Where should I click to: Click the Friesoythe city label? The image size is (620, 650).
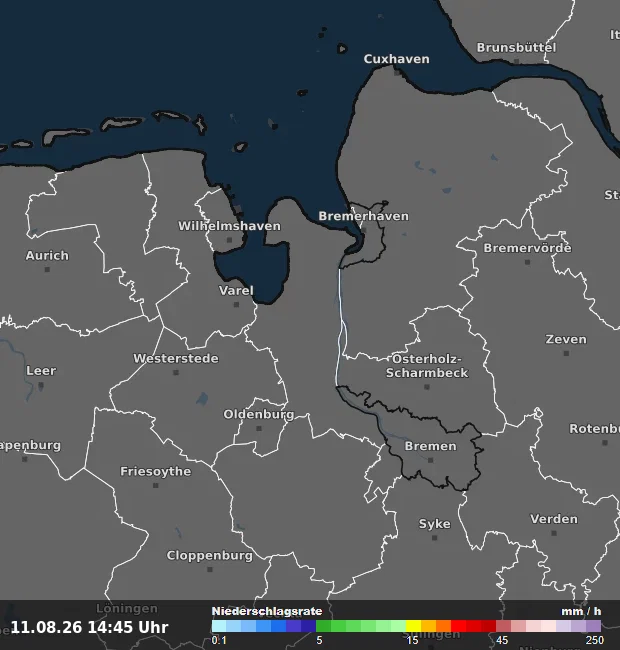coord(155,471)
